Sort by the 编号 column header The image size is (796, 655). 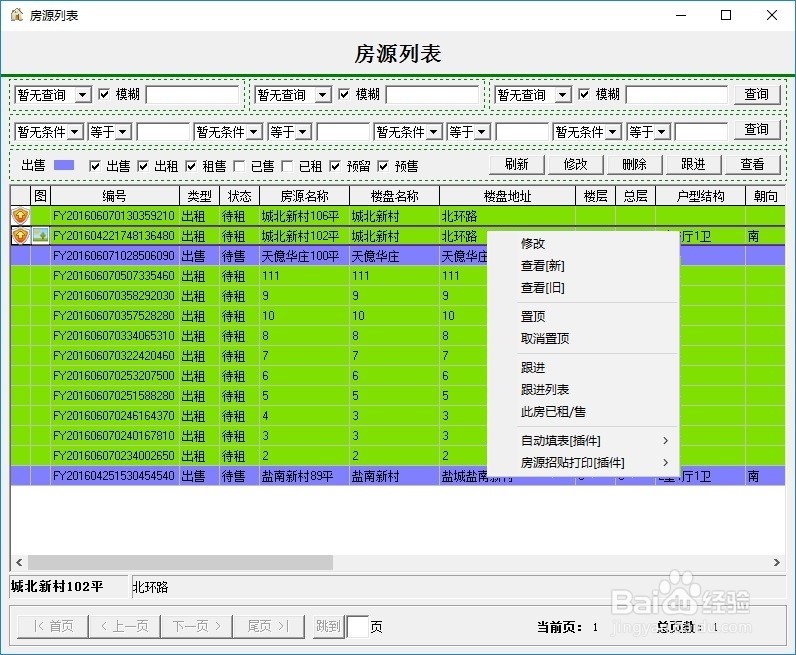[x=115, y=196]
